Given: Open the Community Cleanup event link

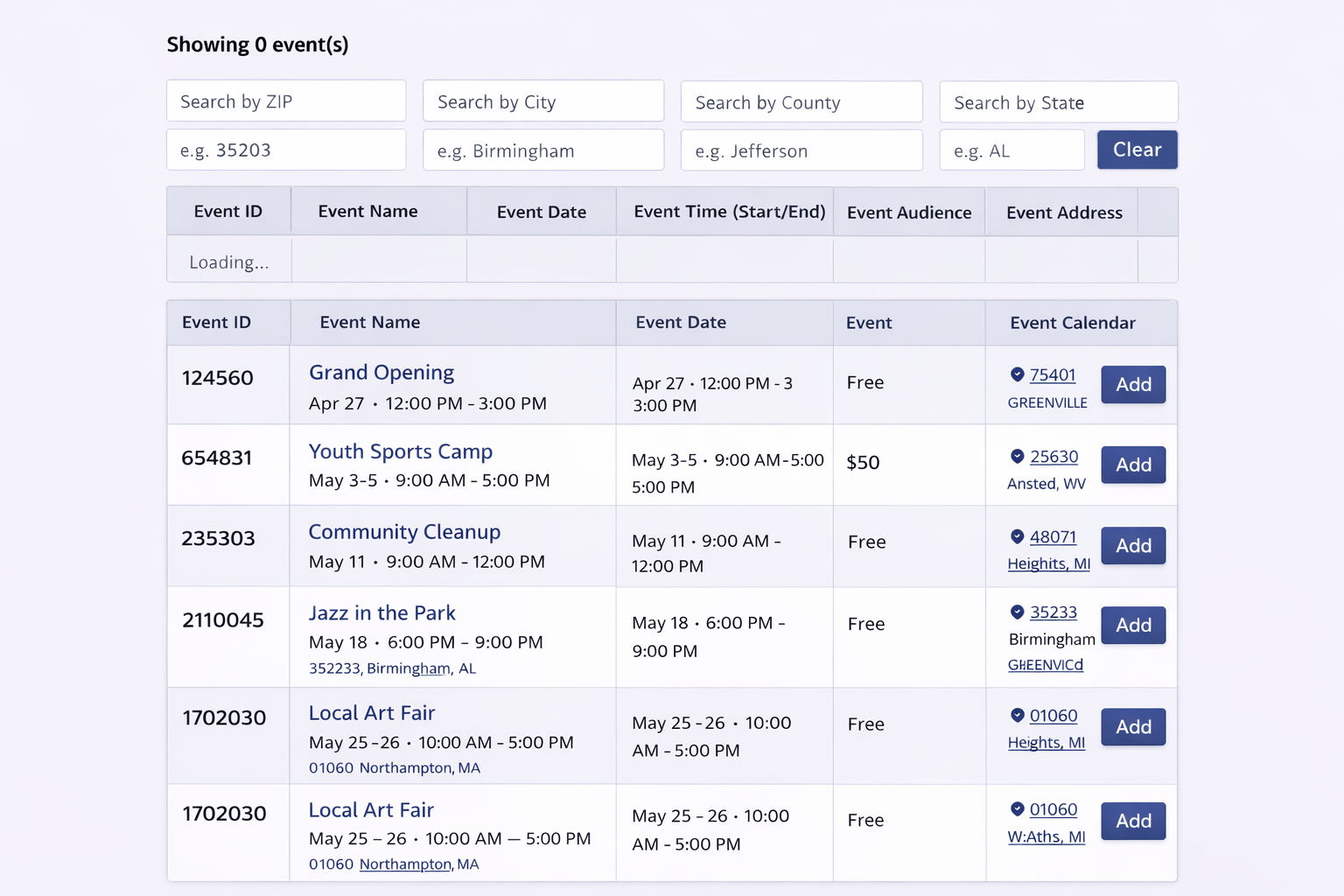Looking at the screenshot, I should 404,532.
